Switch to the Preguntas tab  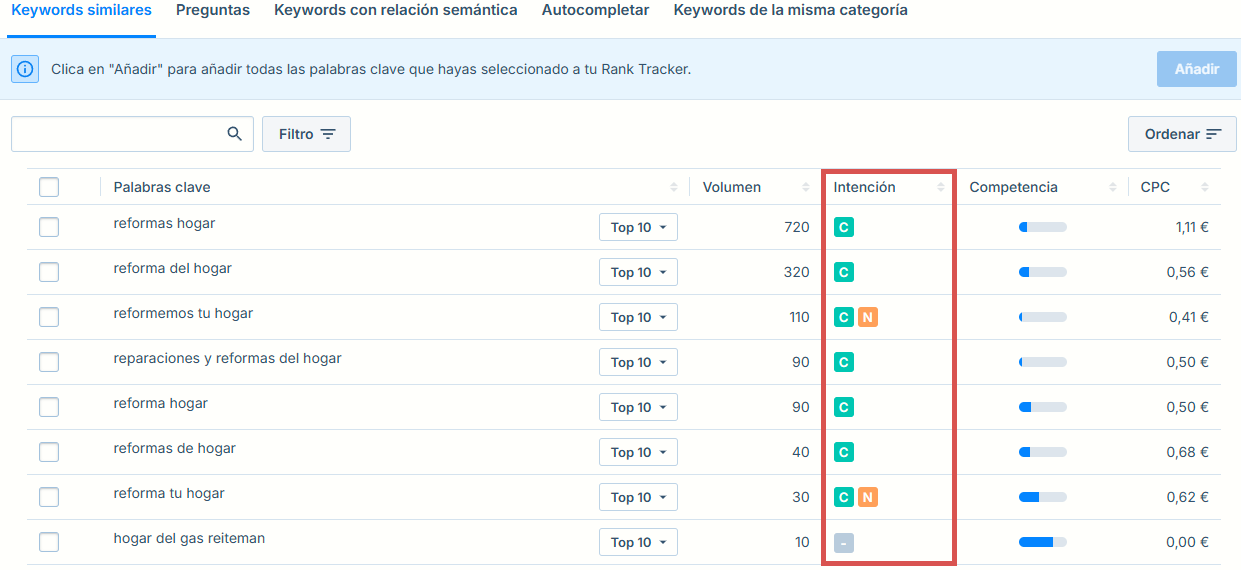point(213,10)
